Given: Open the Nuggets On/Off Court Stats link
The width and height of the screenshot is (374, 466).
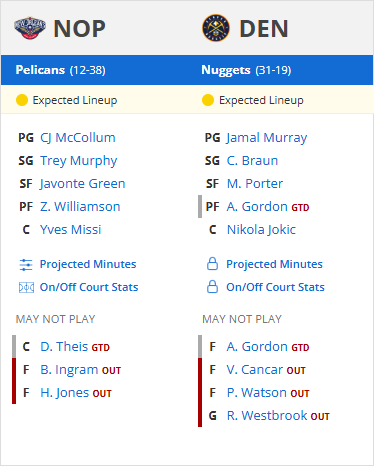Looking at the screenshot, I should 275,287.
